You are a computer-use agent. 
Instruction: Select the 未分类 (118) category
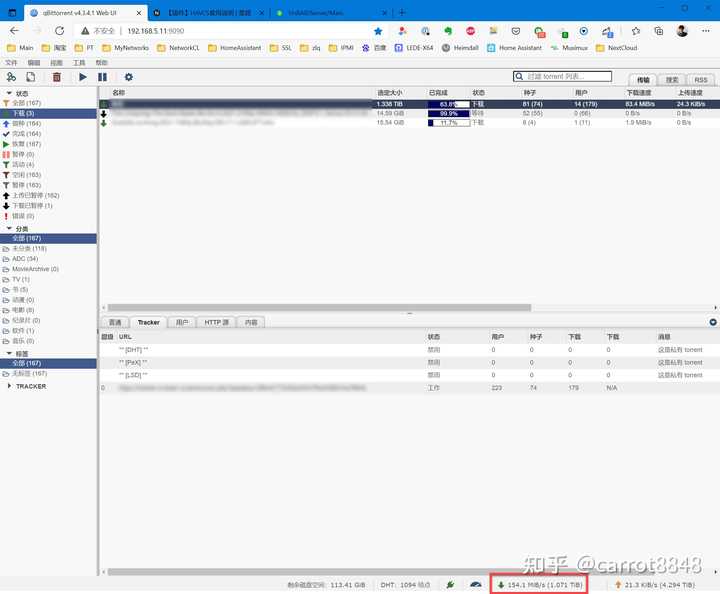click(x=48, y=248)
